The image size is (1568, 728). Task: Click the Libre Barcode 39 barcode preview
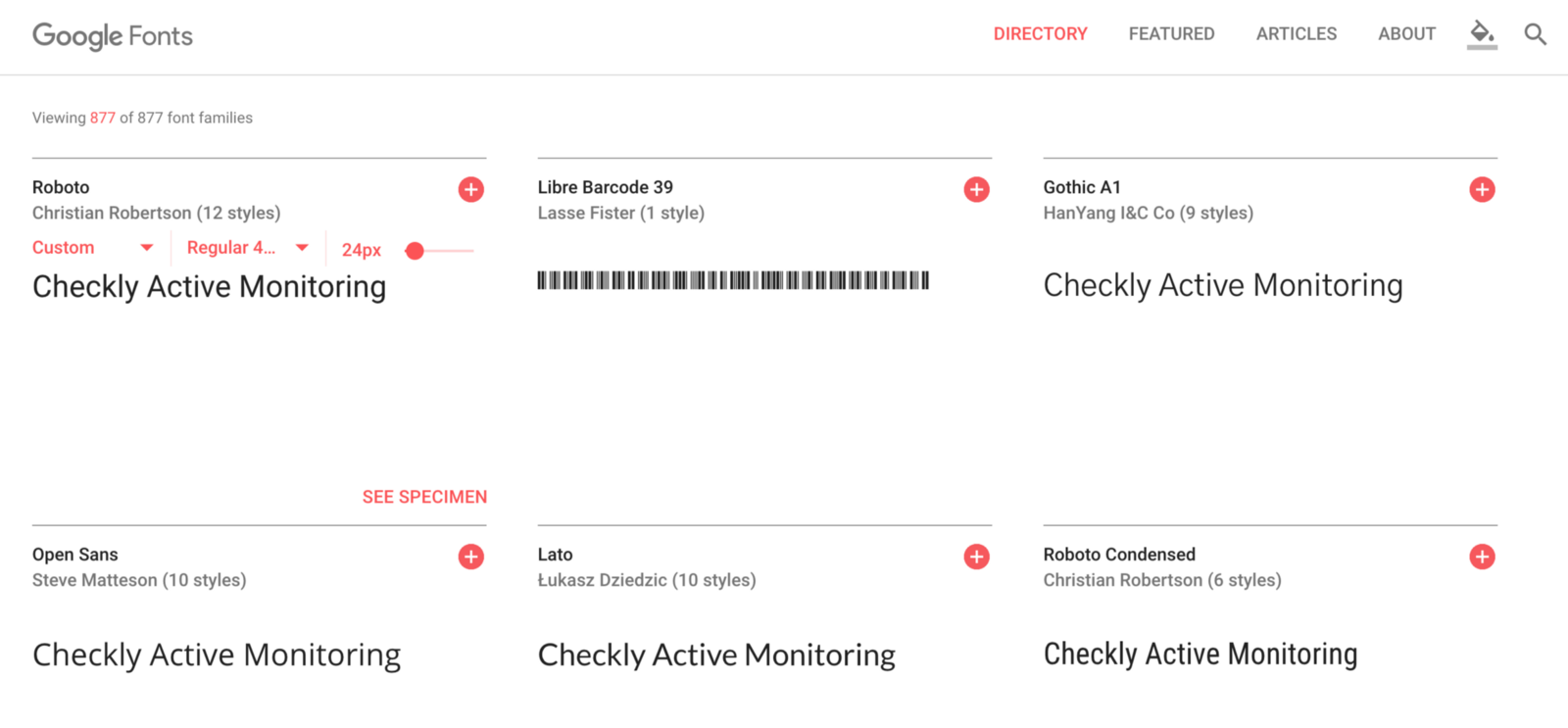pyautogui.click(x=733, y=281)
